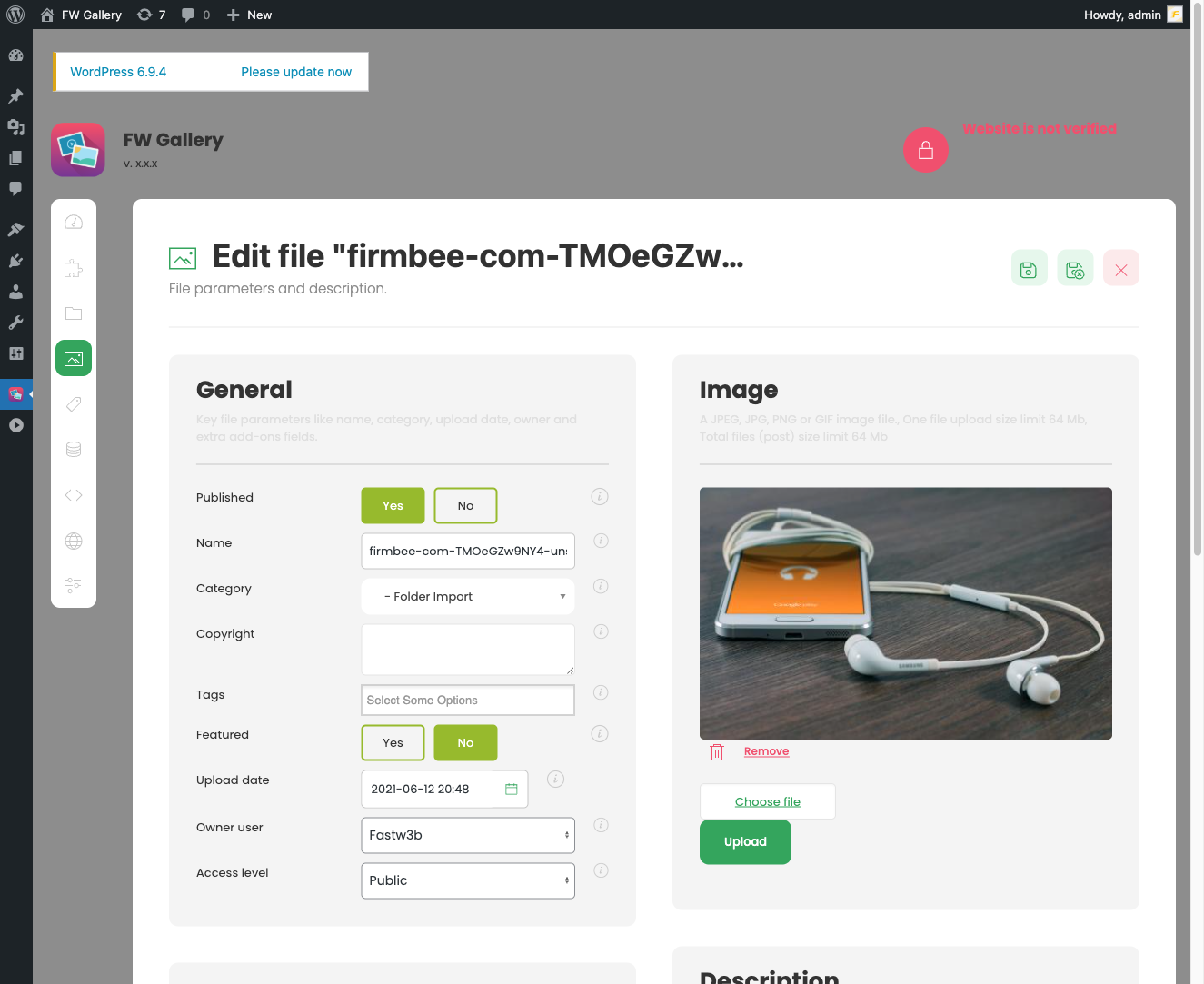Save the file with the disk icon
1204x984 pixels.
1029,267
